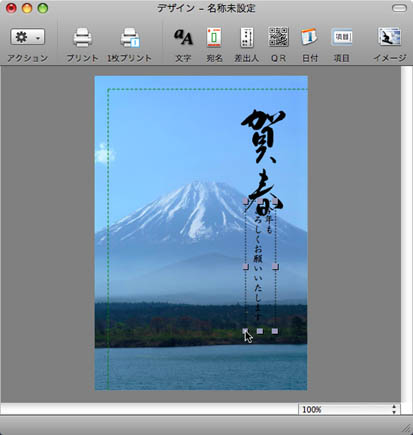This screenshot has width=413, height=435.
Task: Click the vertical scrollbar on right
Action: pyautogui.click(x=407, y=234)
